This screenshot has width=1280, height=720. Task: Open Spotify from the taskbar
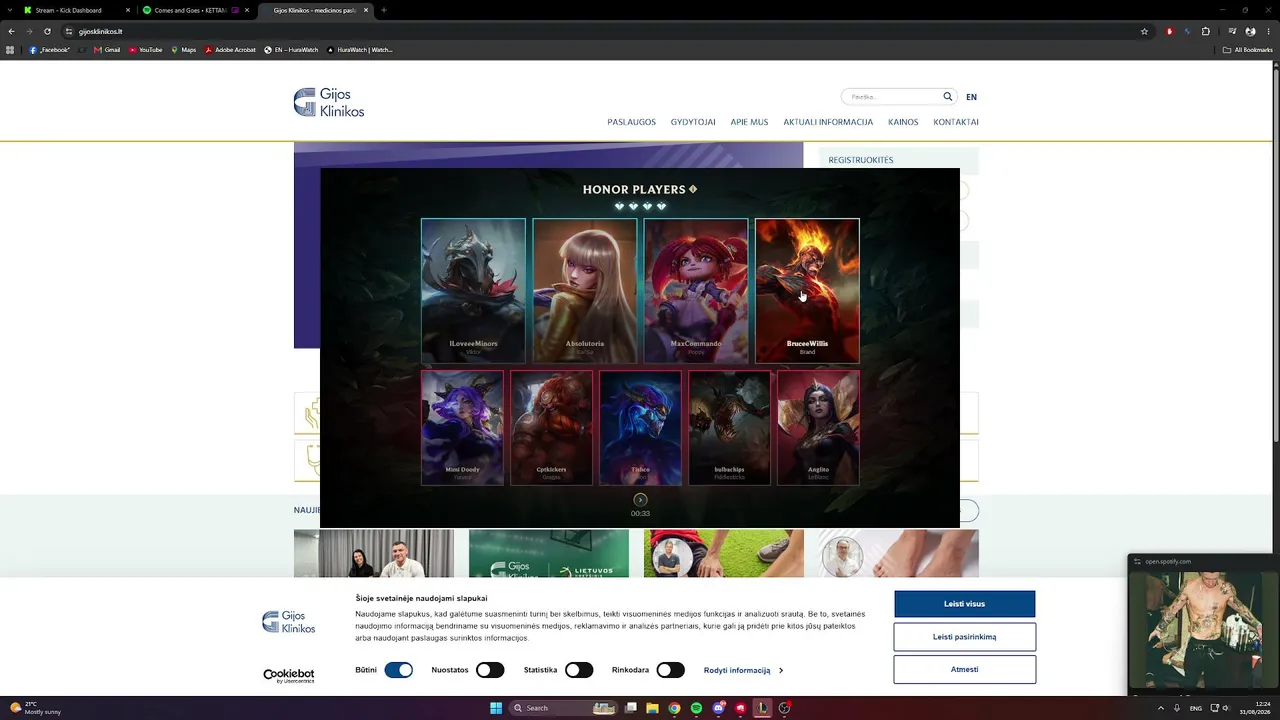[x=696, y=708]
